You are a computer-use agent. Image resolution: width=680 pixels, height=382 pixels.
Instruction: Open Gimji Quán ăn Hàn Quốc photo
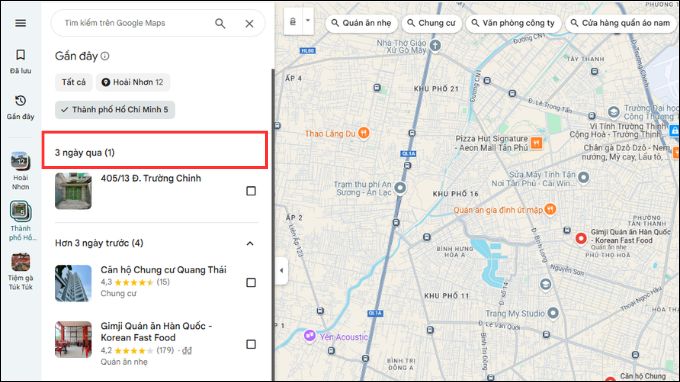(x=73, y=339)
